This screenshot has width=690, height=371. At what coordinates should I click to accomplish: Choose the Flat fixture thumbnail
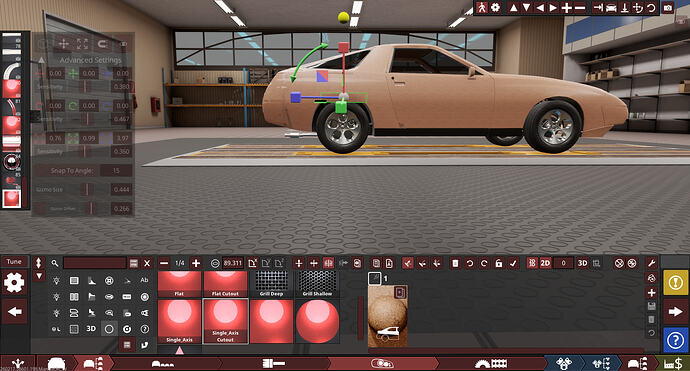[x=179, y=284]
